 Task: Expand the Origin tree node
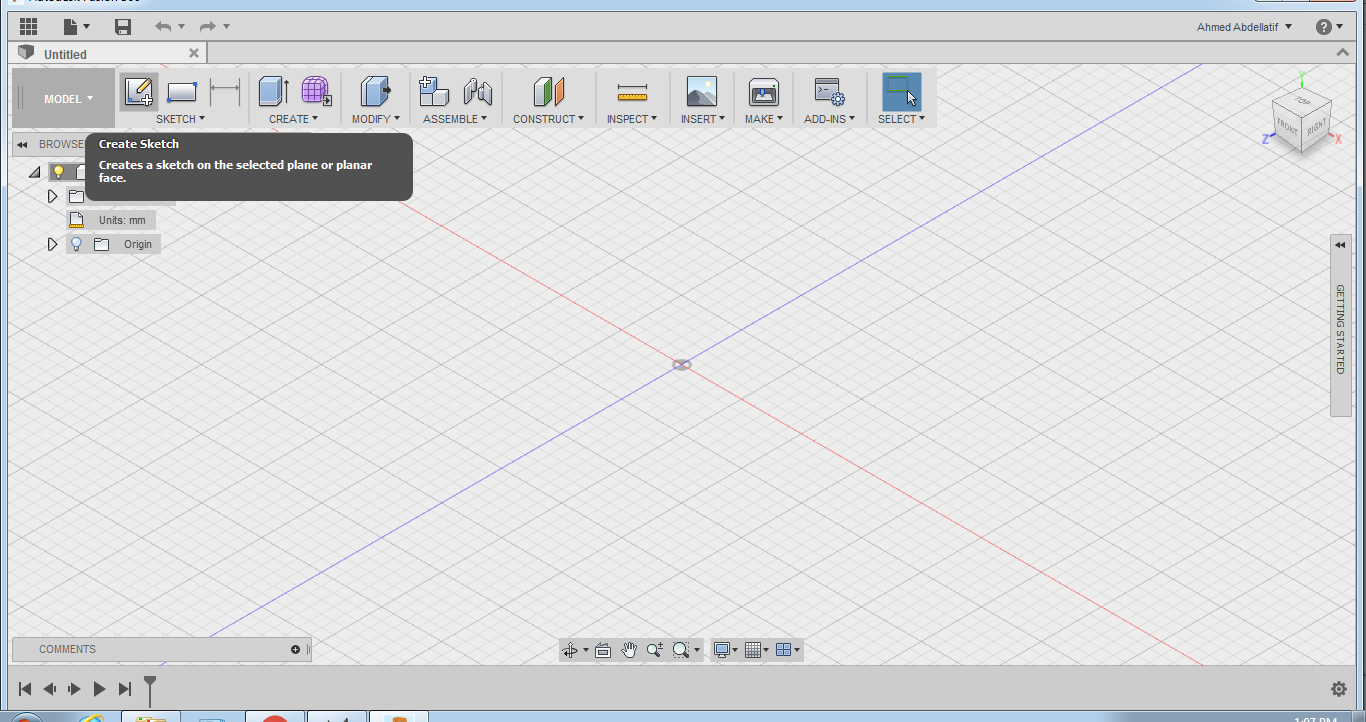(x=53, y=244)
